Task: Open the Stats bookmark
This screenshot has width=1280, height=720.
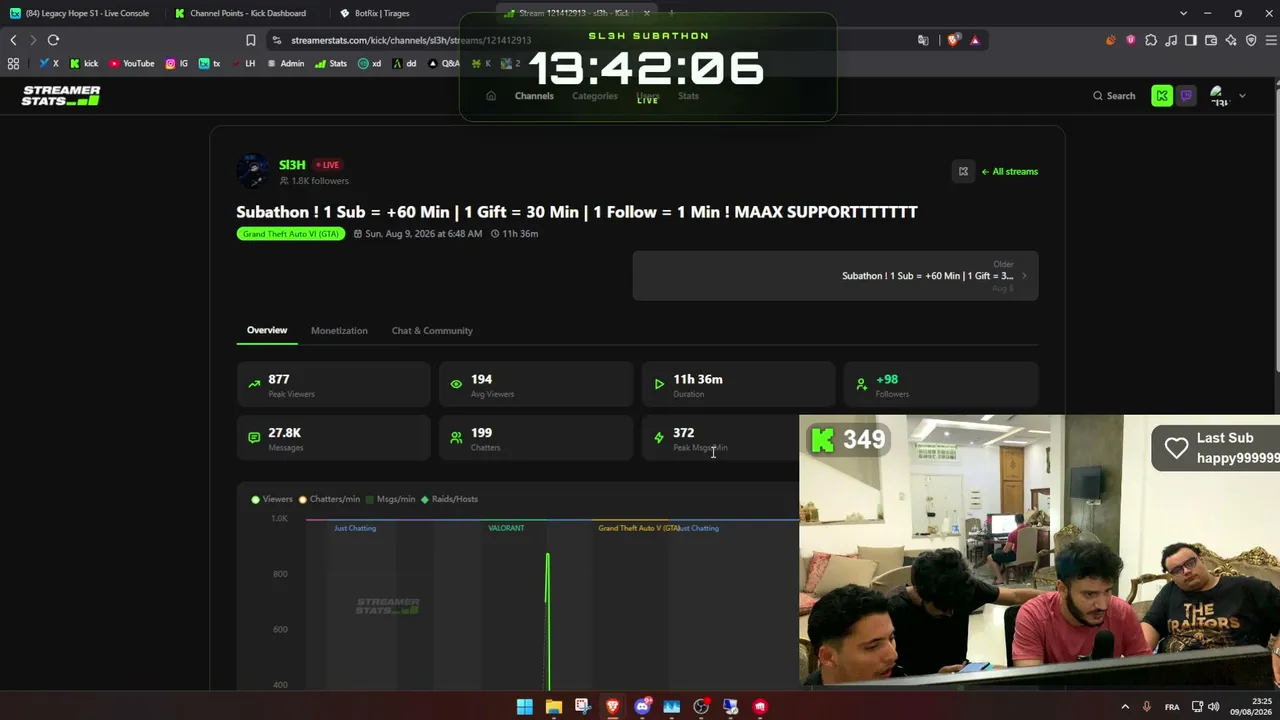Action: point(331,63)
